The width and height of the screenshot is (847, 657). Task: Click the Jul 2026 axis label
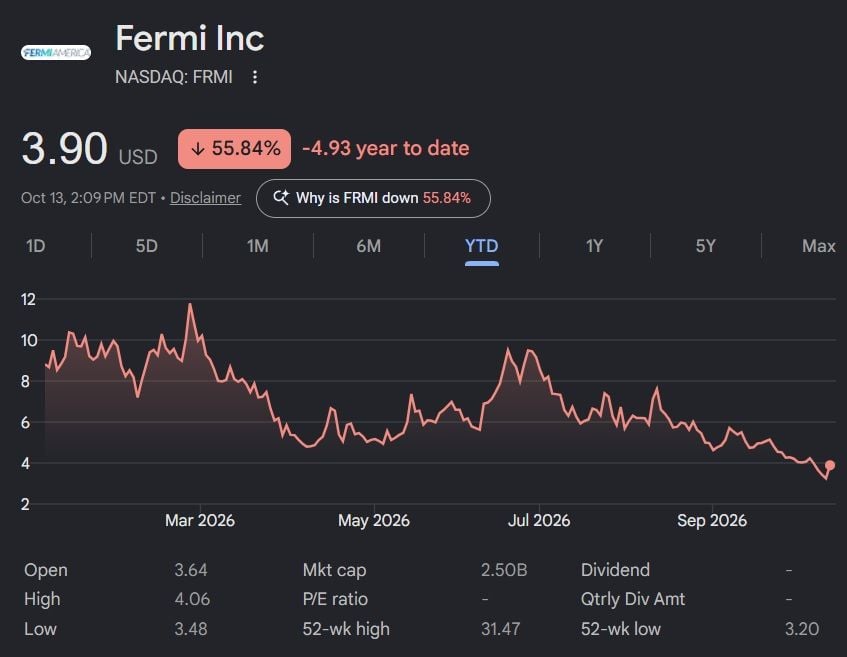point(539,520)
